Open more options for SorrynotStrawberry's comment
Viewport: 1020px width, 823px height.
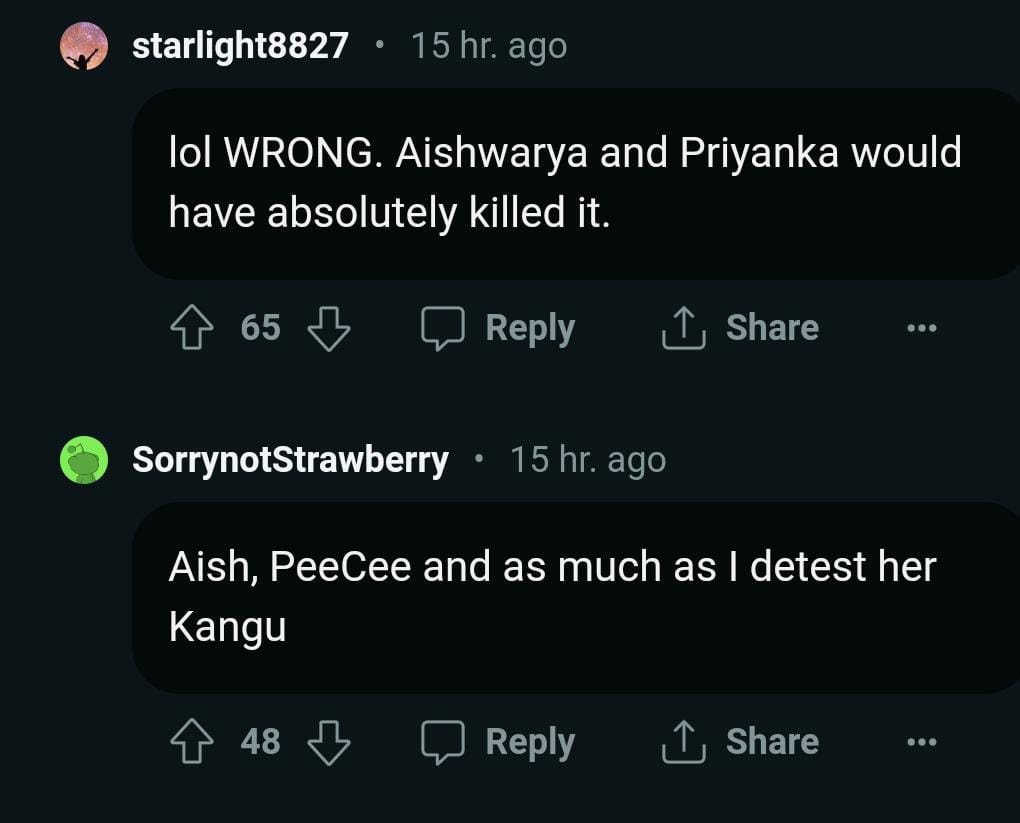(x=921, y=742)
